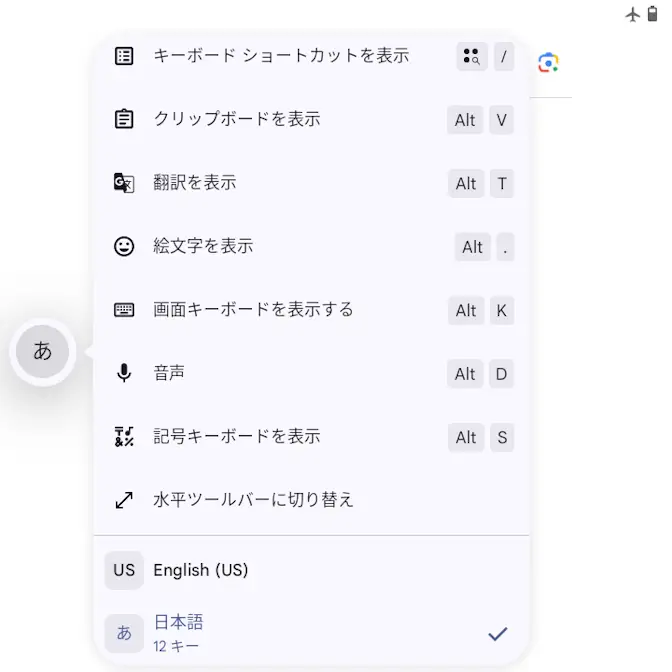Click the emoji smiley icon
Screen dimensions: 672x672
coord(124,246)
